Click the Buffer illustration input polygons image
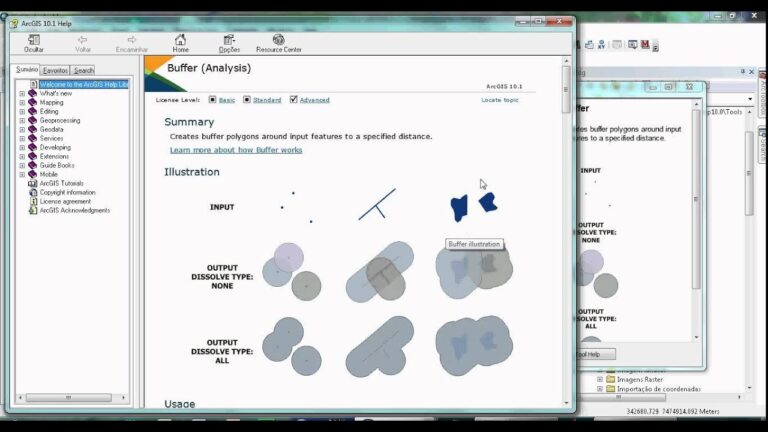The image size is (768, 432). (474, 207)
